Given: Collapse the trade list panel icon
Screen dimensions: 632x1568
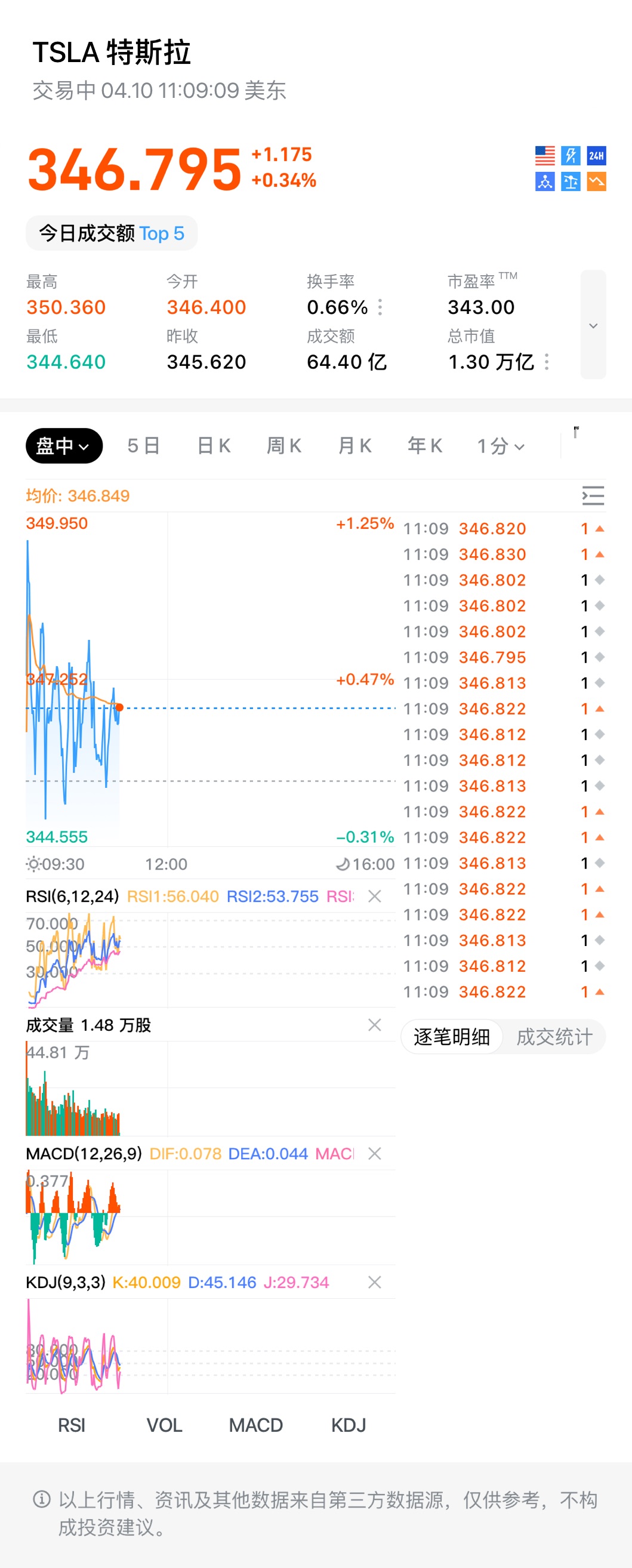Looking at the screenshot, I should click(593, 495).
